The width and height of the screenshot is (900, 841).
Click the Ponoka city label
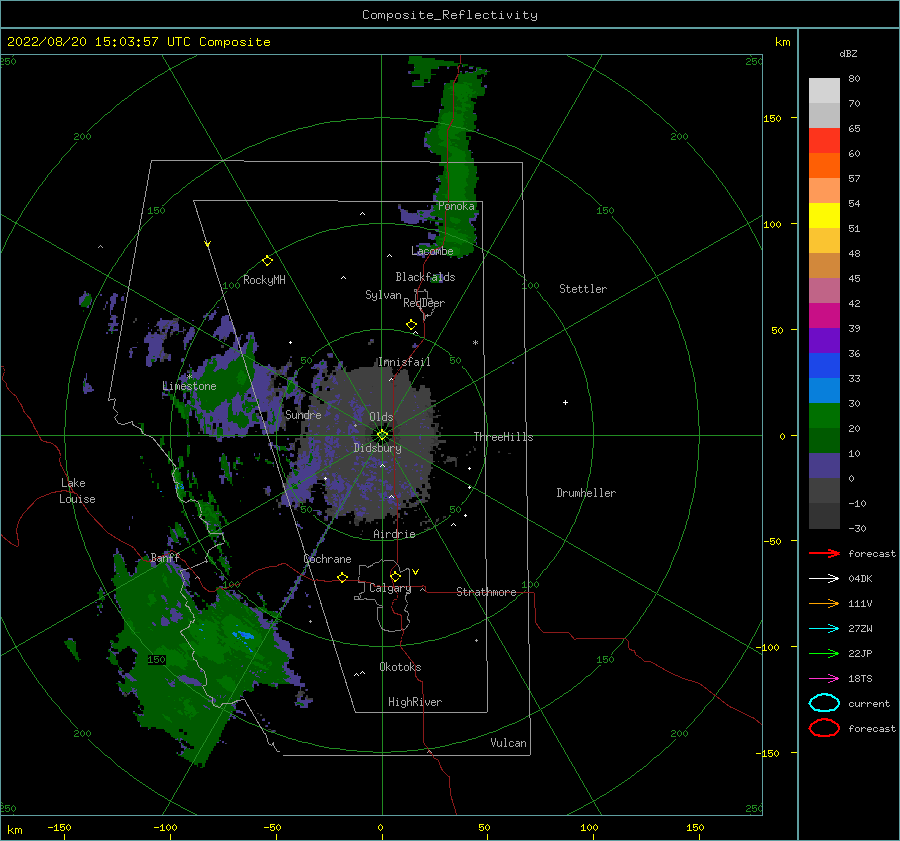coord(456,206)
